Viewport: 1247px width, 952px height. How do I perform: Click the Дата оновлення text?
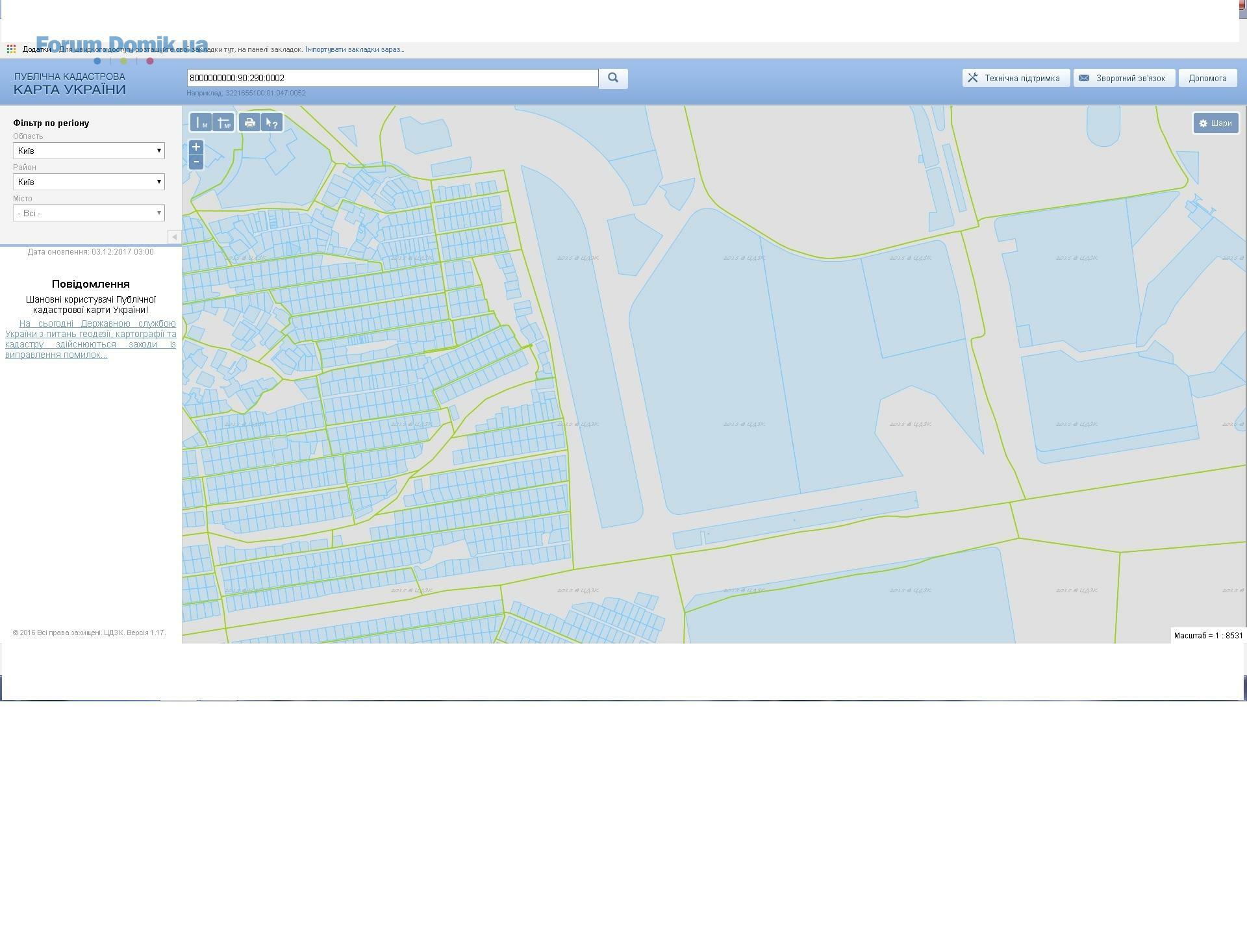pyautogui.click(x=91, y=252)
